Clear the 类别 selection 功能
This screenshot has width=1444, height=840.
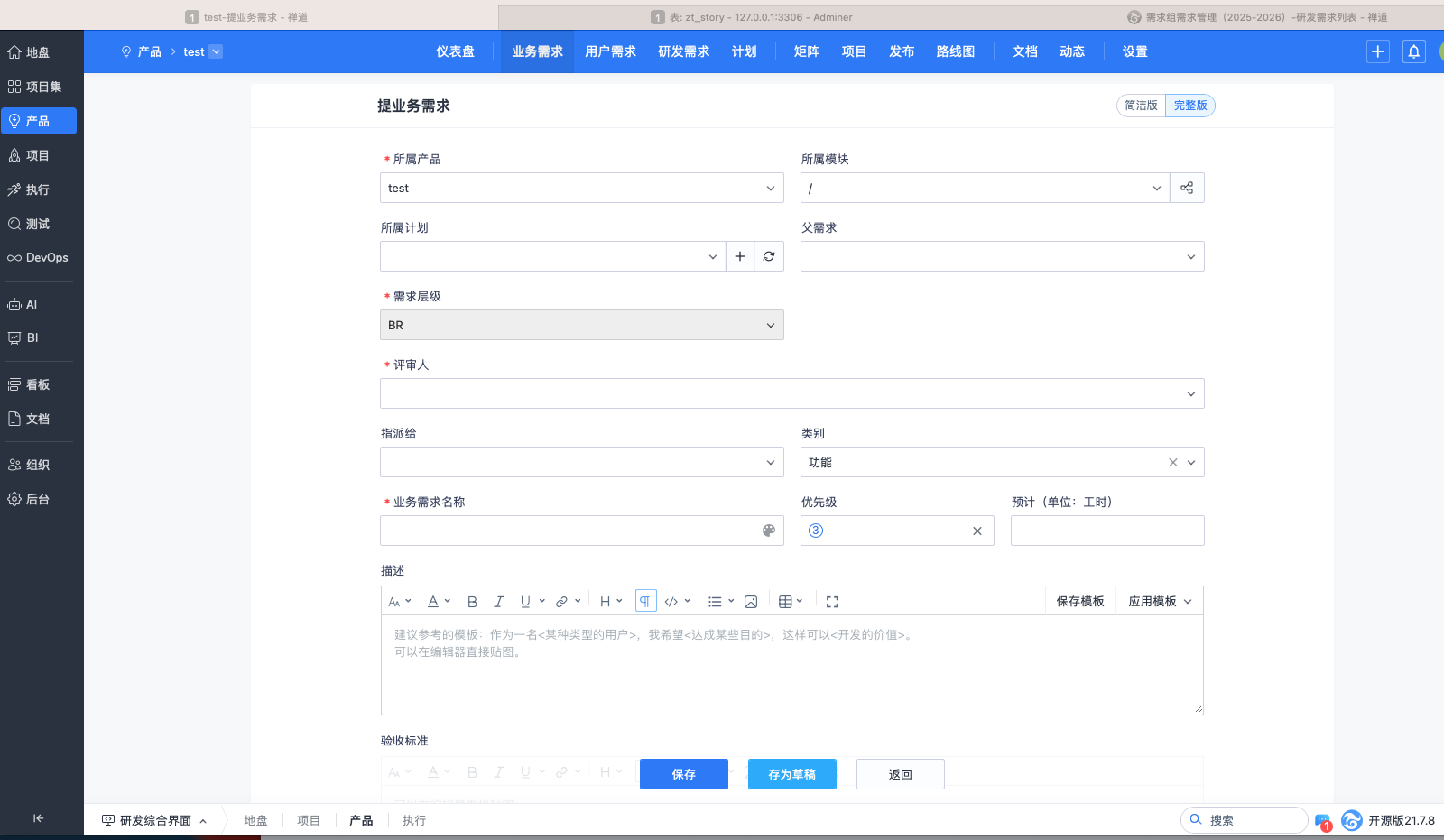(1173, 462)
